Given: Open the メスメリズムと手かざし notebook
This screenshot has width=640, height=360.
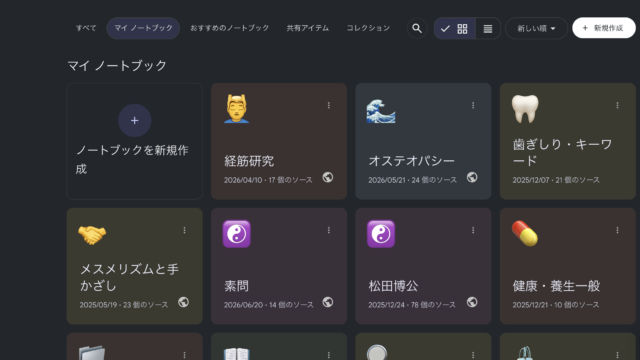Looking at the screenshot, I should 135,266.
